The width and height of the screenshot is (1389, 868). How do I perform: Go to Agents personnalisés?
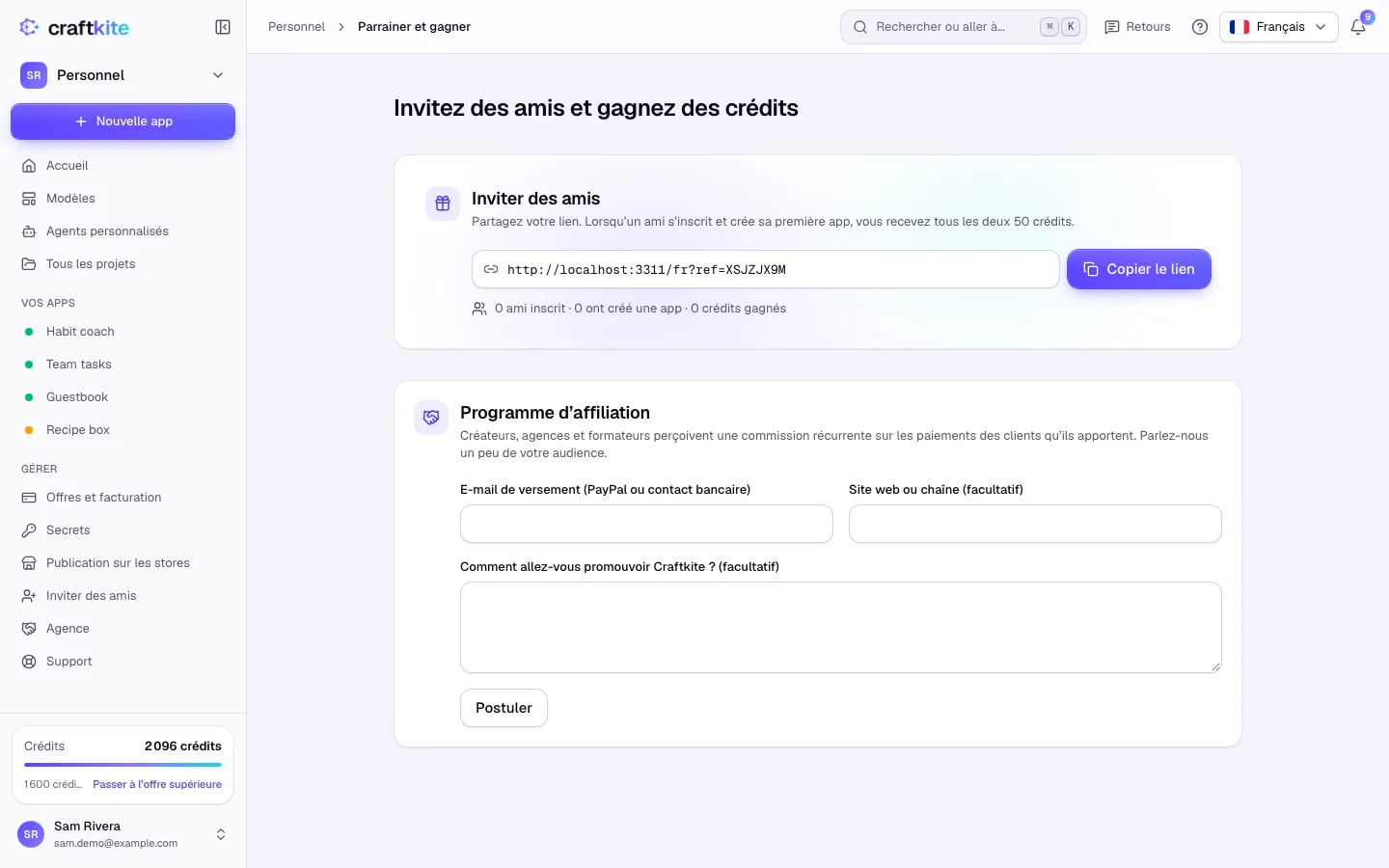coord(123,231)
